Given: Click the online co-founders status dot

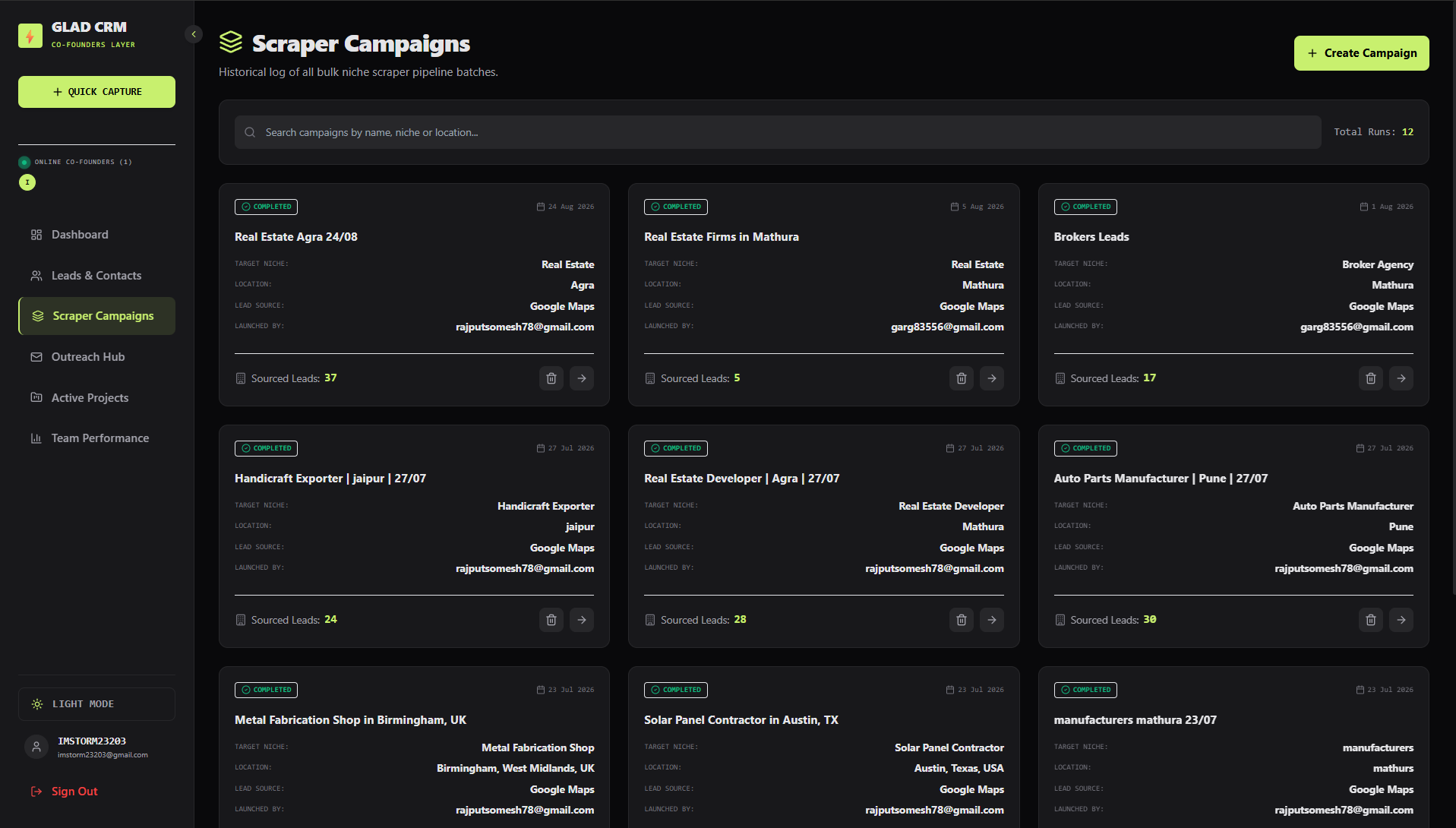Looking at the screenshot, I should 24,162.
